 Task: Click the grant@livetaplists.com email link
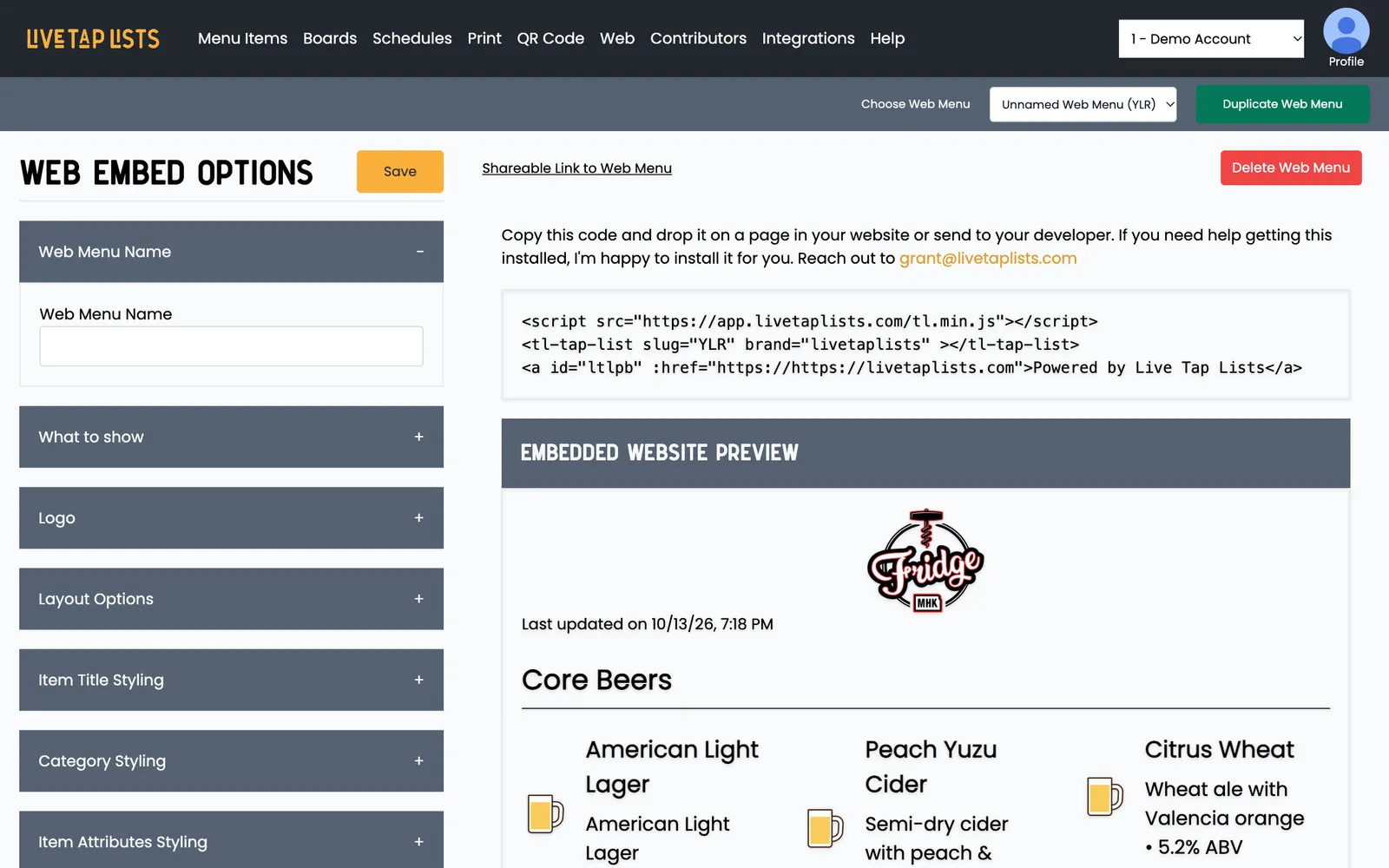coord(988,259)
